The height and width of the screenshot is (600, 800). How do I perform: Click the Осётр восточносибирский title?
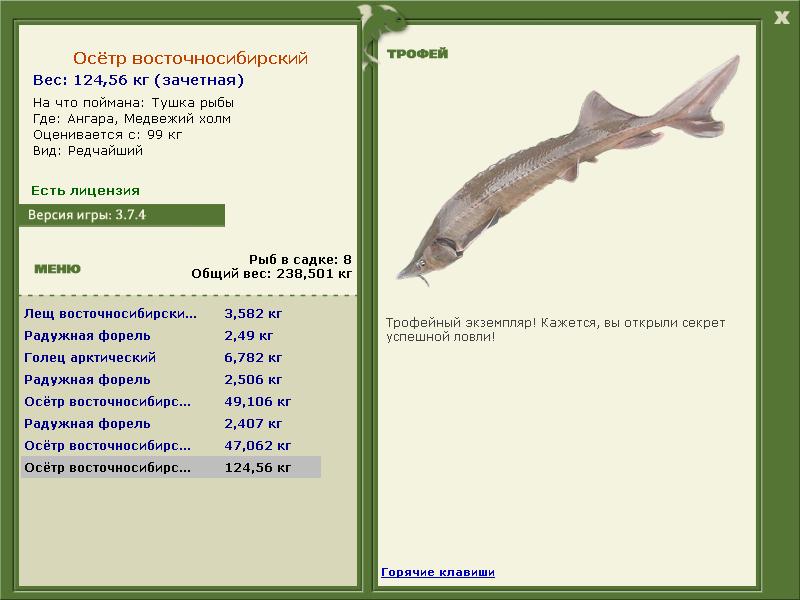190,58
